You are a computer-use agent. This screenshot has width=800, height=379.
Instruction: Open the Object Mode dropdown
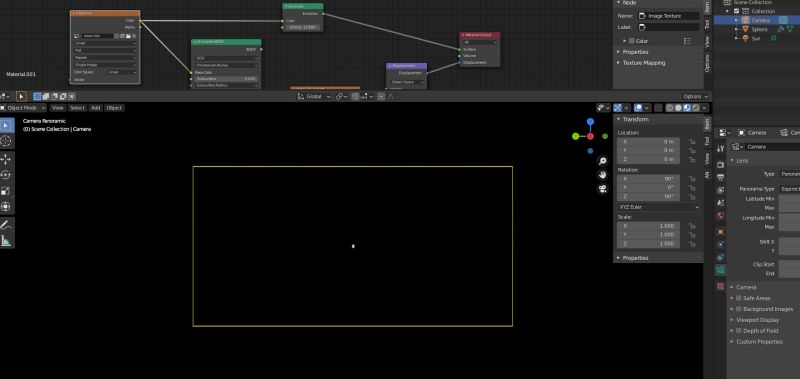pos(23,108)
